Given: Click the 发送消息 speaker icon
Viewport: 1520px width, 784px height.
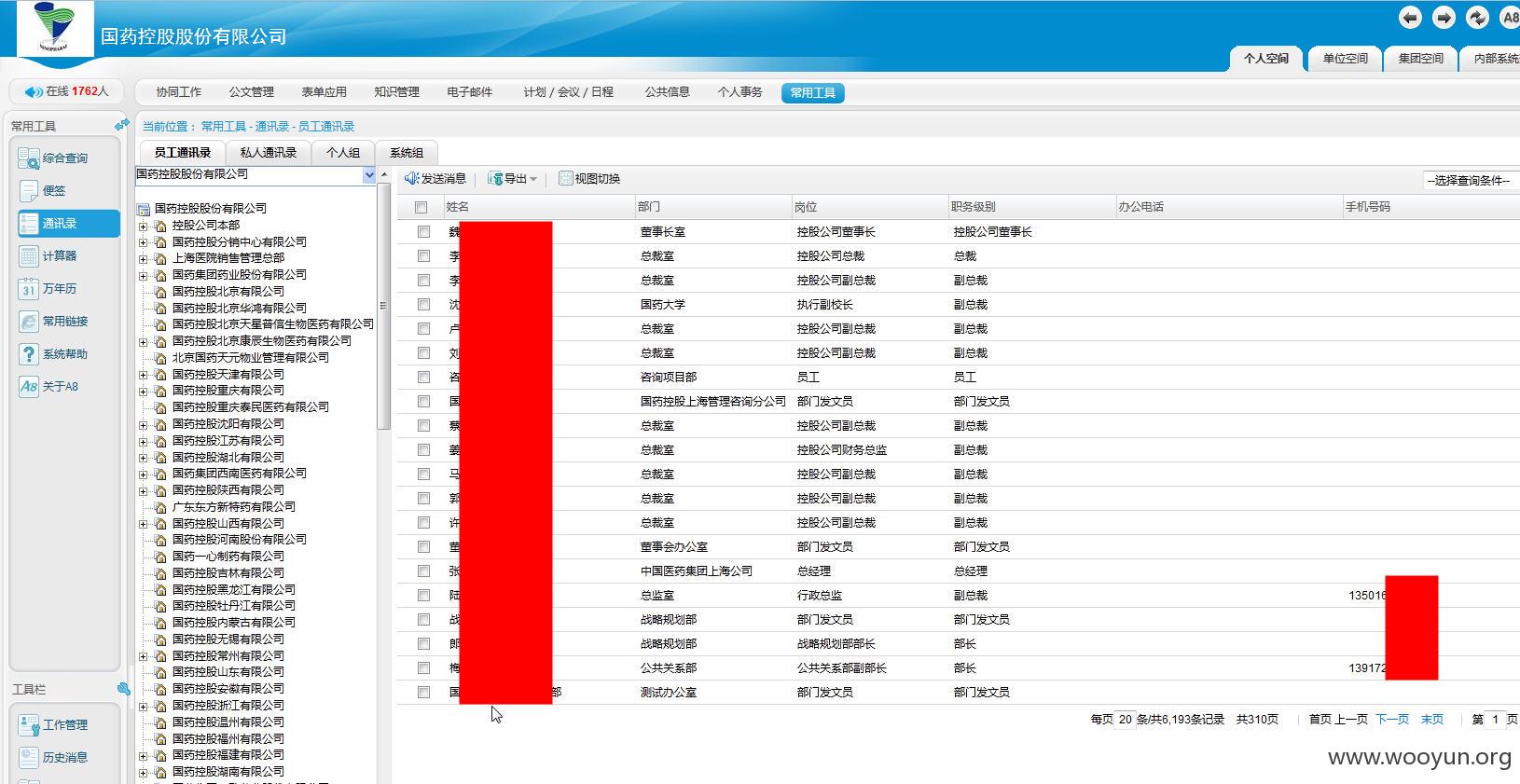Looking at the screenshot, I should [412, 178].
